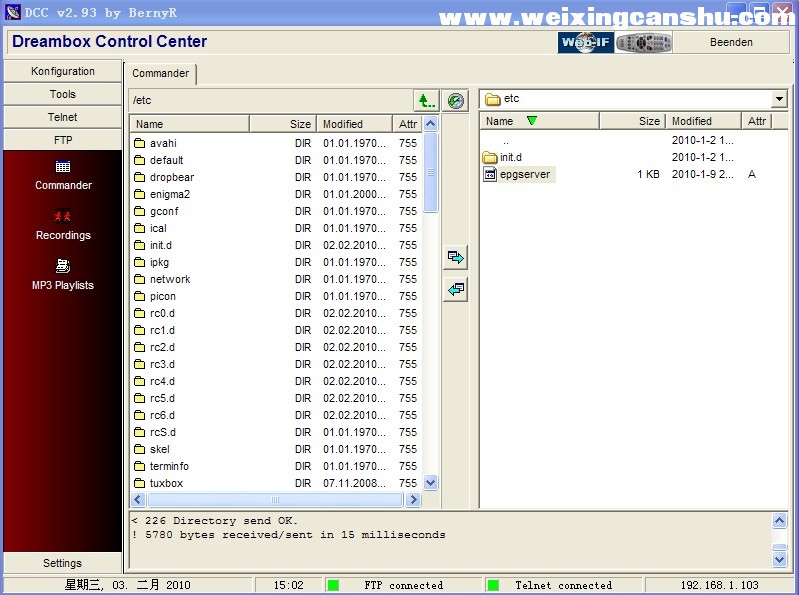Click the /etc remote path field

tap(271, 100)
